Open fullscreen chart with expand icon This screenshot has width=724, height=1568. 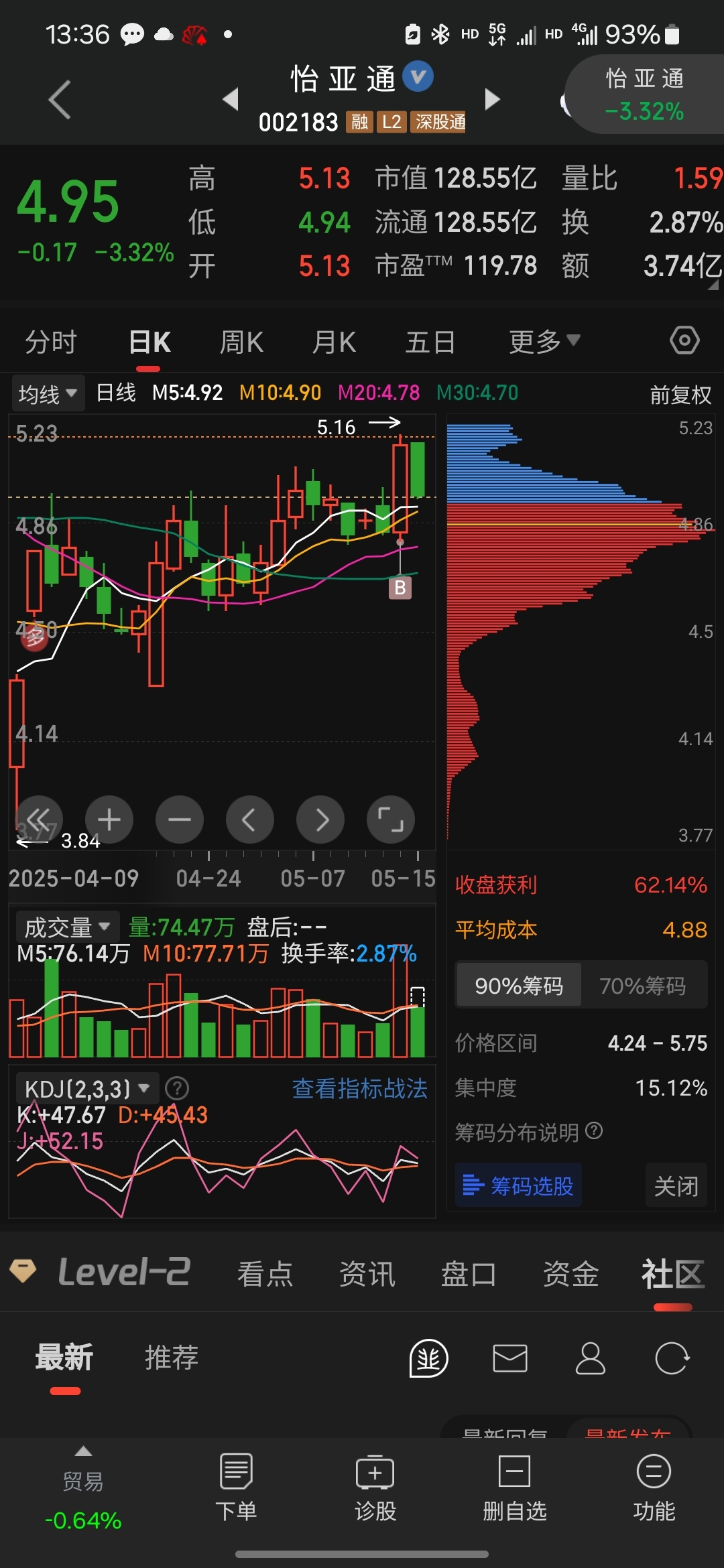tap(391, 820)
